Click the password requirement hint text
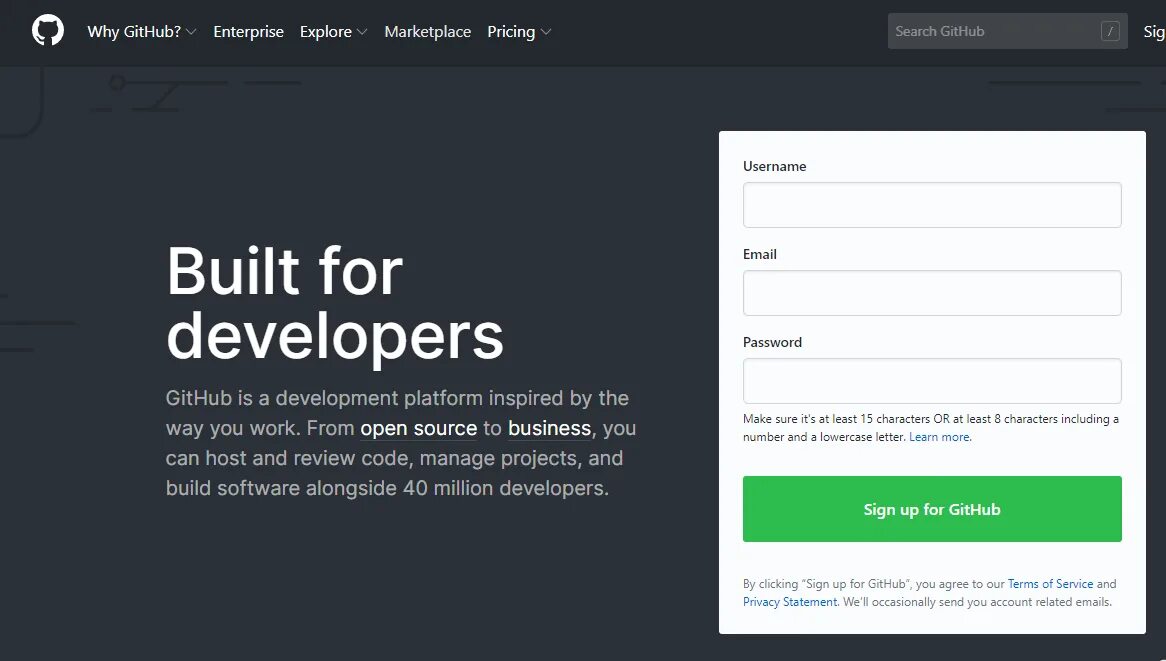1166x661 pixels. [x=931, y=428]
